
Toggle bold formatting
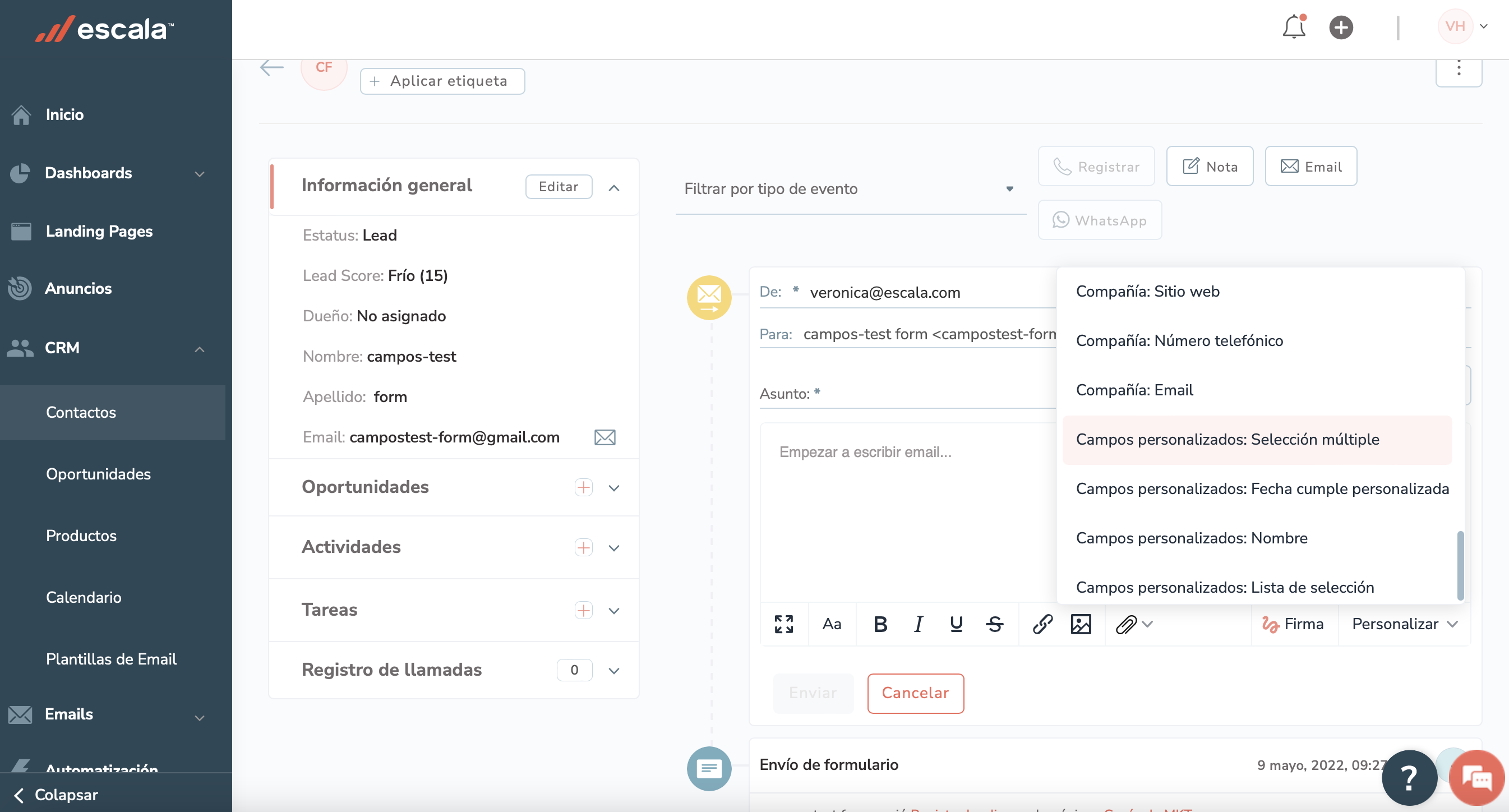(x=880, y=624)
